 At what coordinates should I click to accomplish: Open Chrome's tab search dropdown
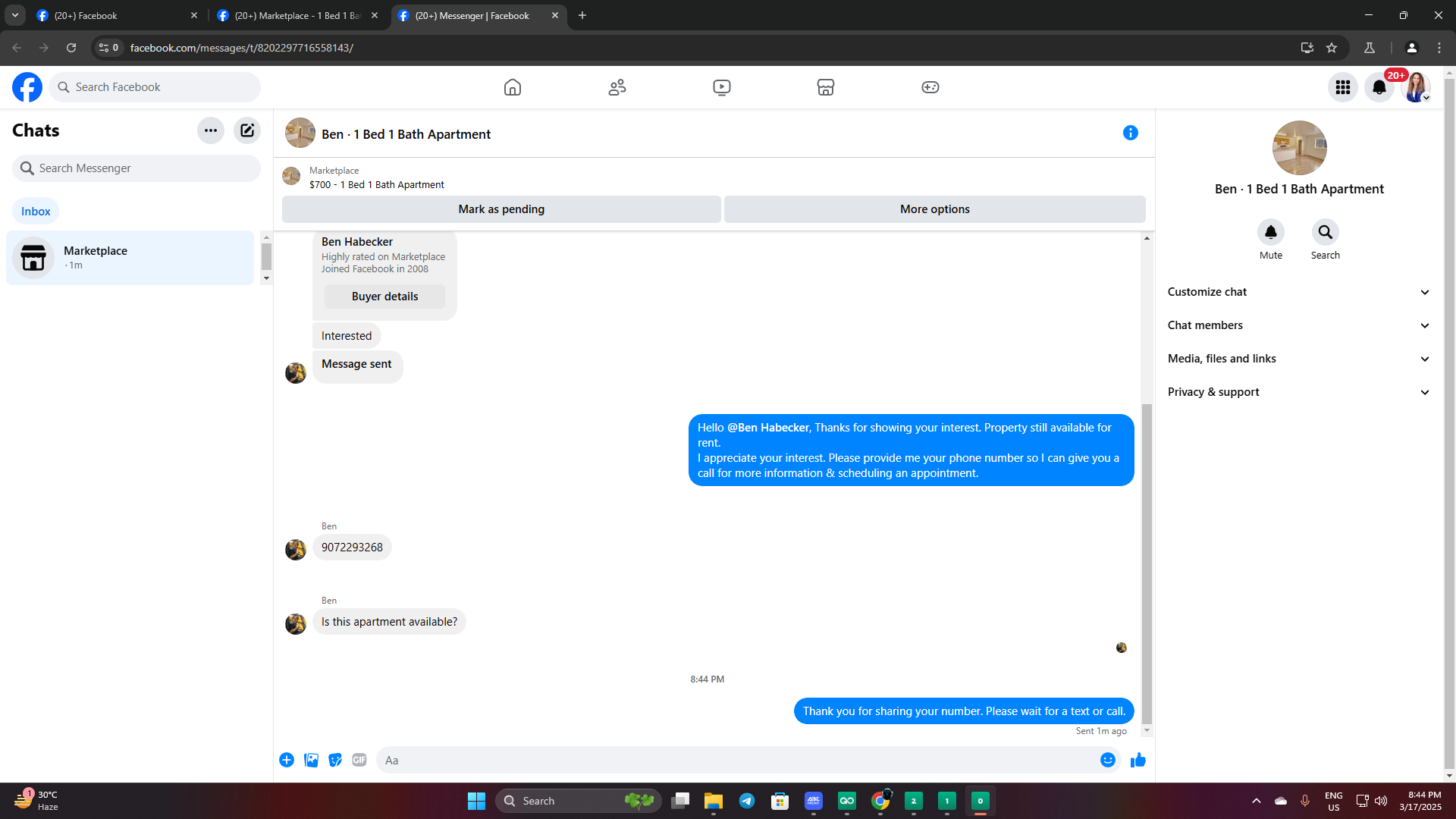point(15,15)
